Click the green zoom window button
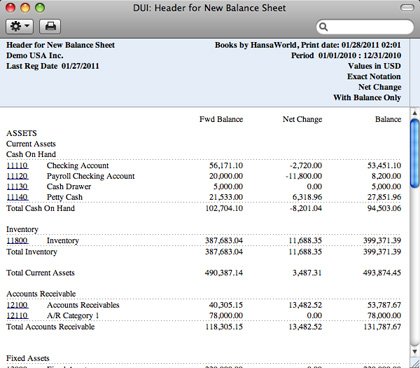This screenshot has width=420, height=368. coord(40,8)
